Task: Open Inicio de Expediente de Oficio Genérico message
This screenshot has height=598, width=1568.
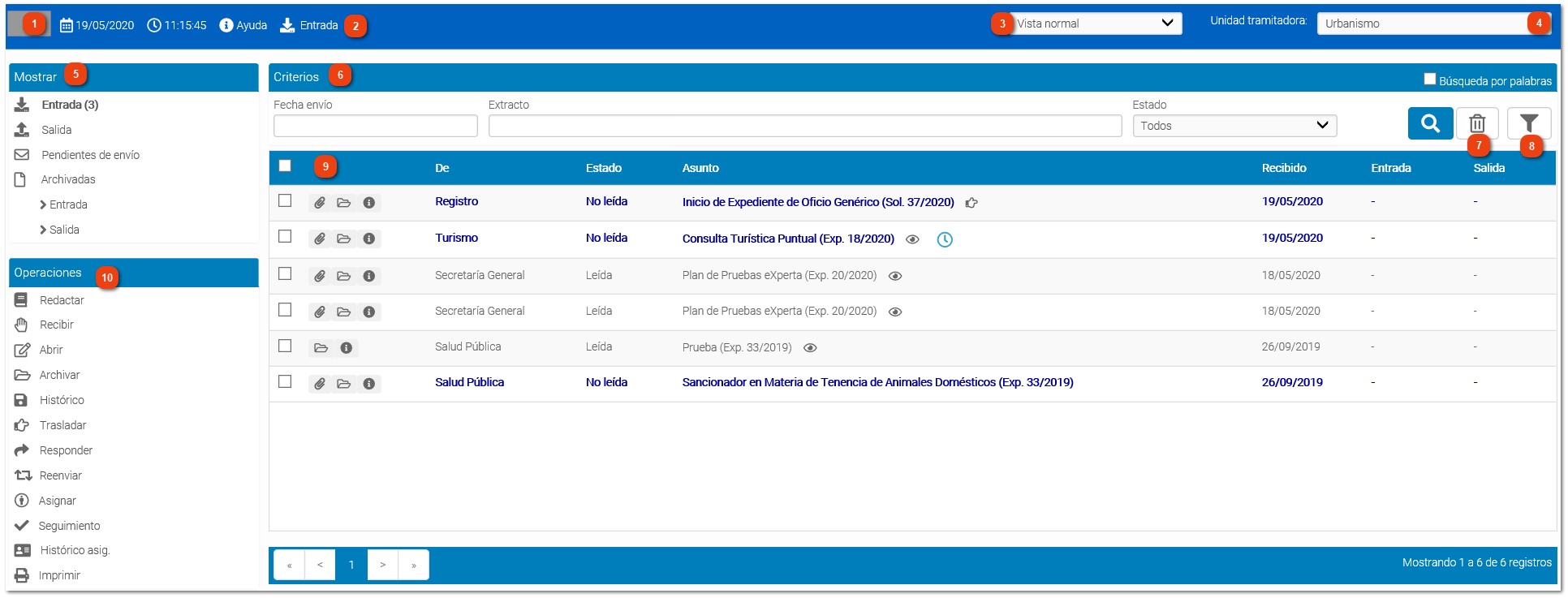Action: (817, 202)
